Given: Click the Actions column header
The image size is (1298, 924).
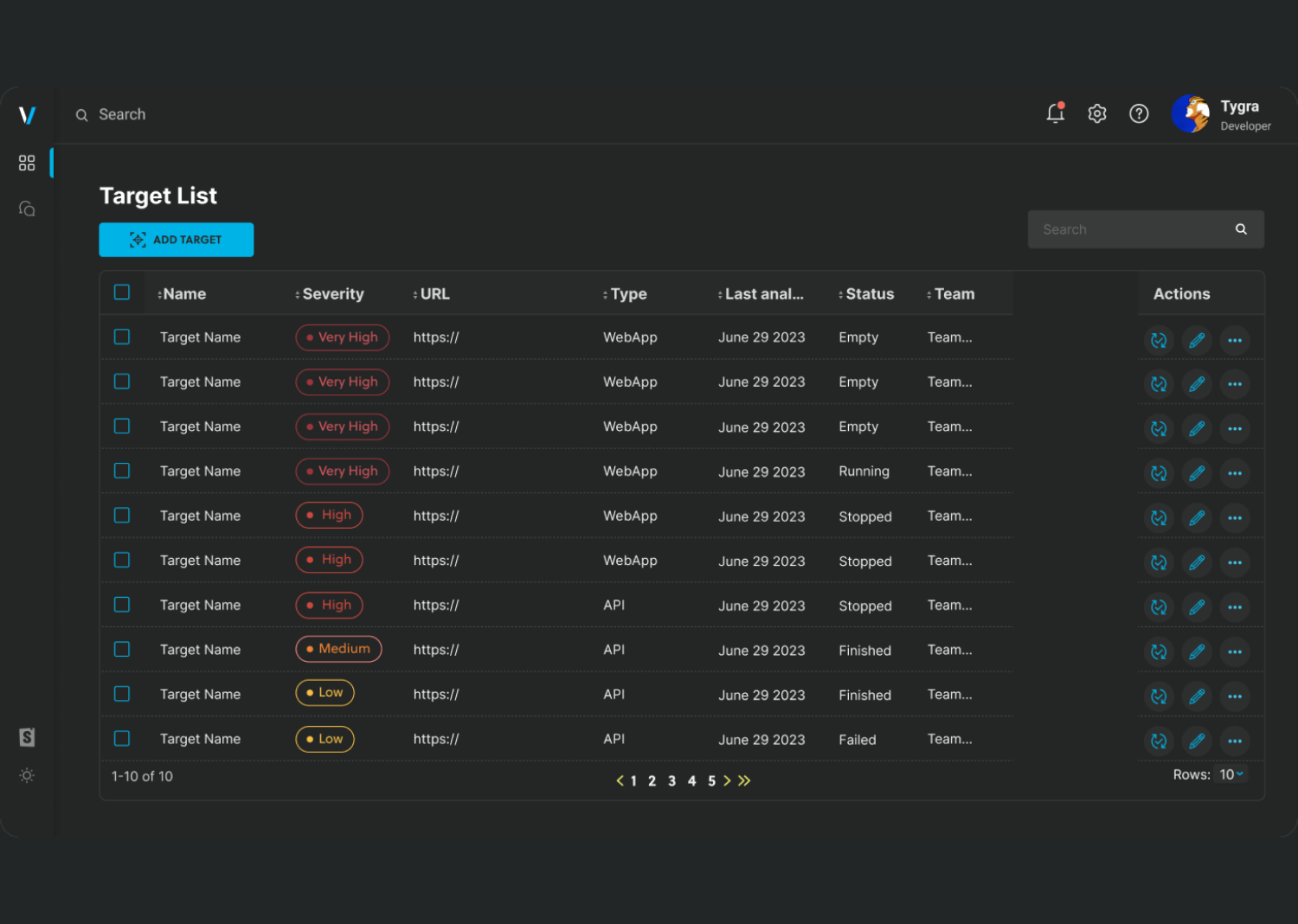Looking at the screenshot, I should (x=1181, y=294).
